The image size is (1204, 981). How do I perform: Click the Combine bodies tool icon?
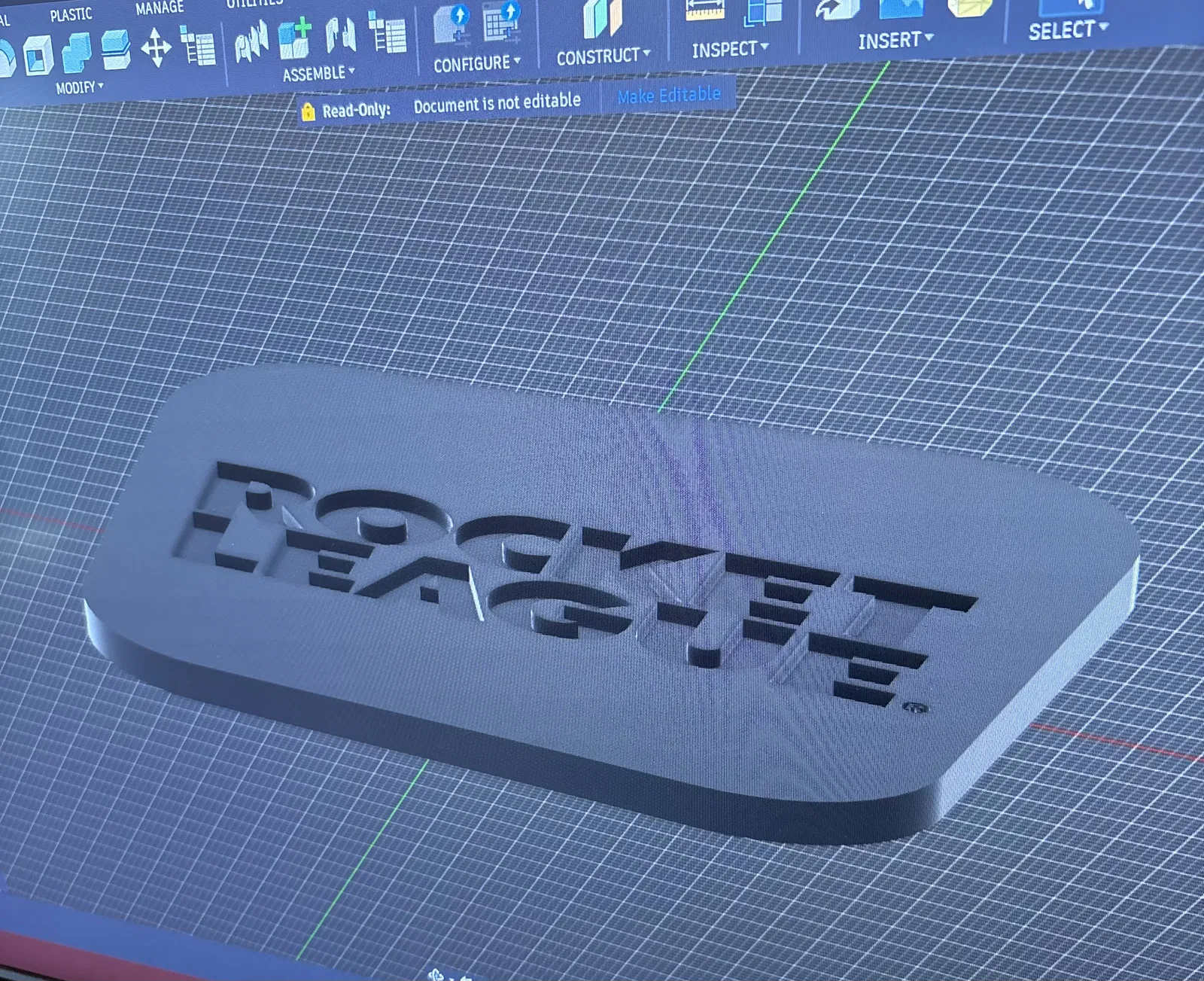click(77, 53)
